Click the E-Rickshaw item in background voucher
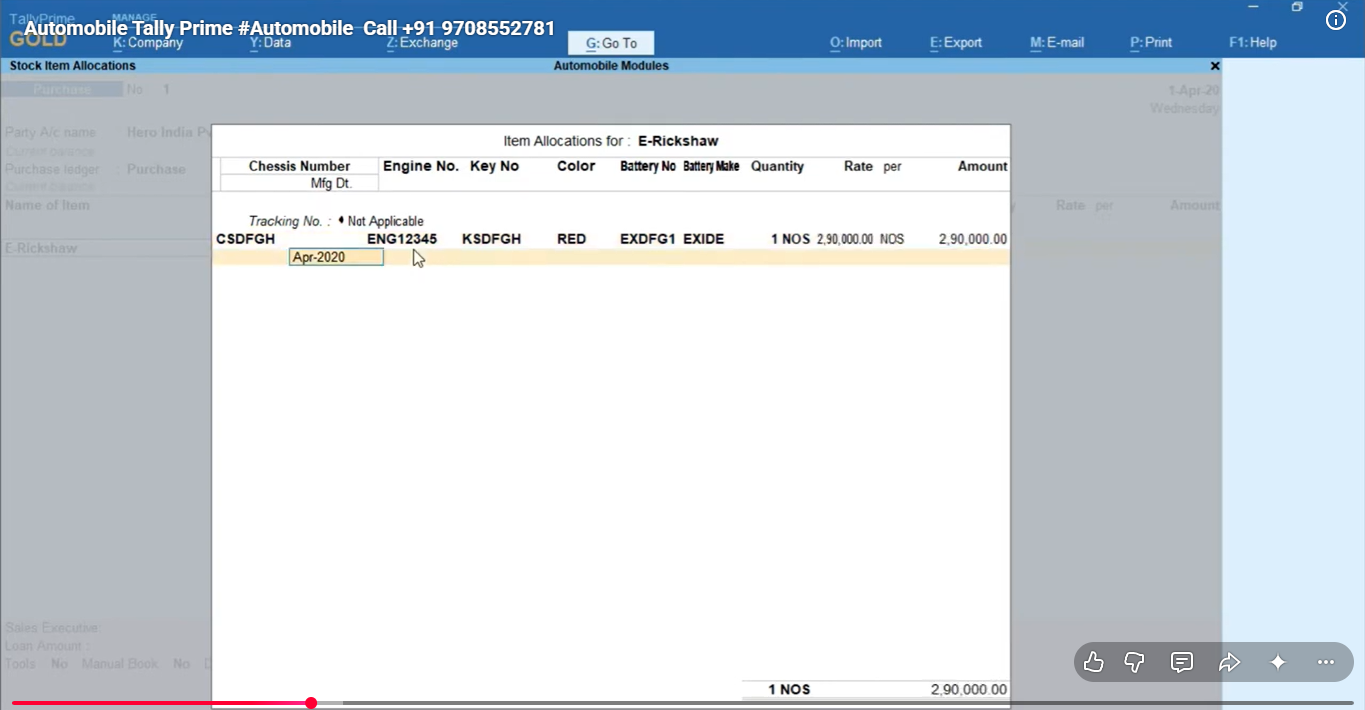The image size is (1365, 710). tap(41, 247)
